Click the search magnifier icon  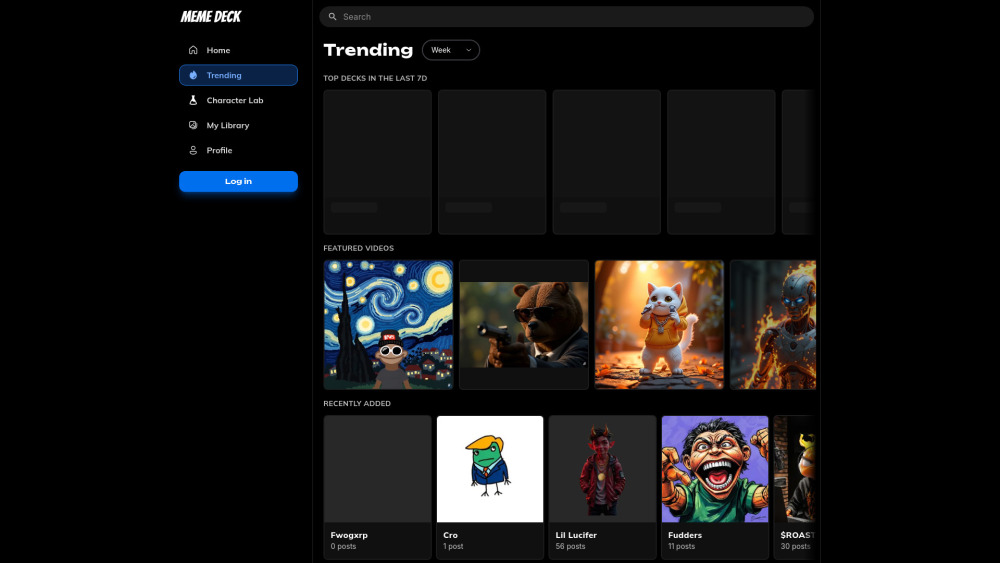(333, 17)
